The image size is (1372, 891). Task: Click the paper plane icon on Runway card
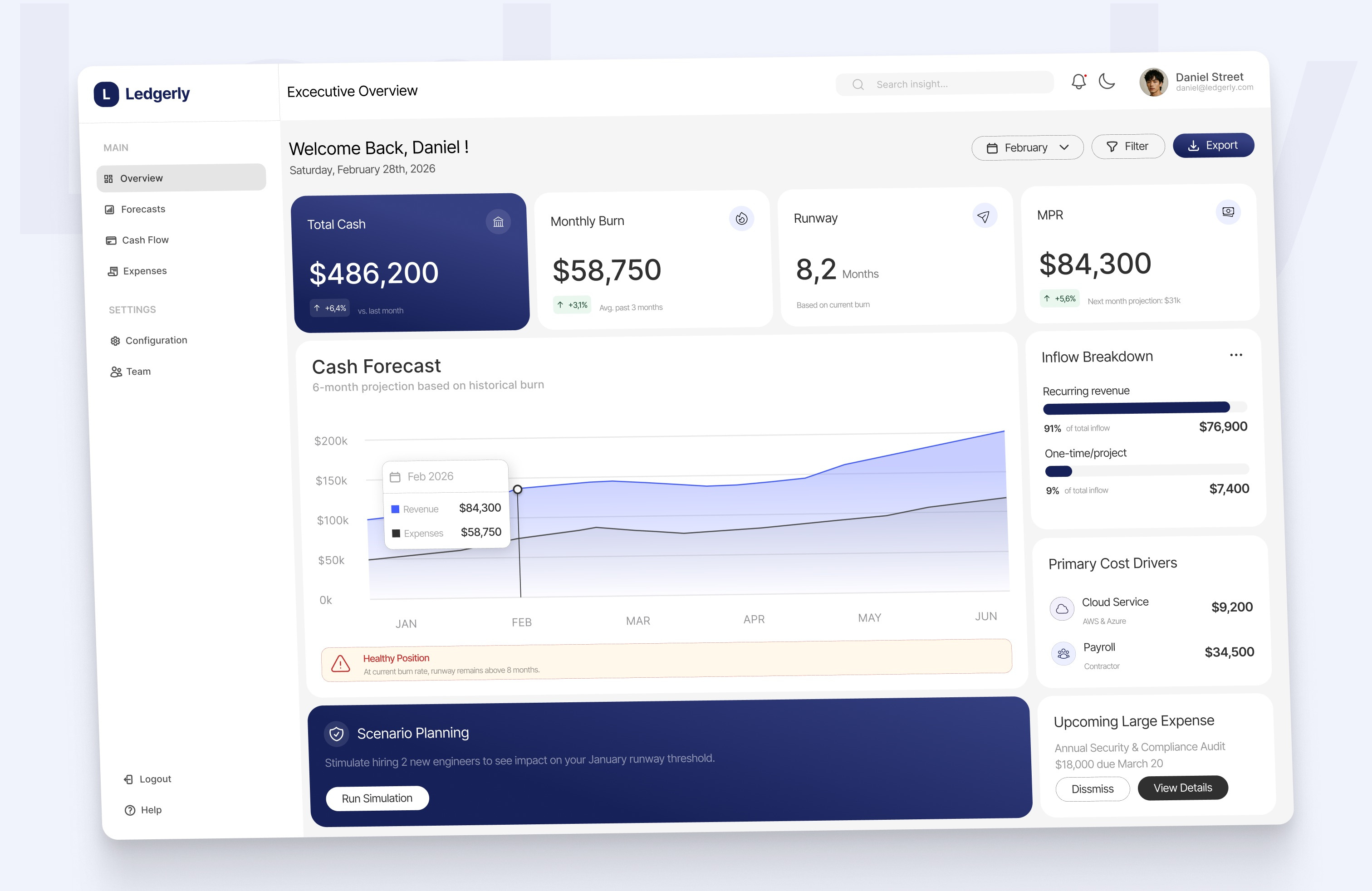[984, 215]
